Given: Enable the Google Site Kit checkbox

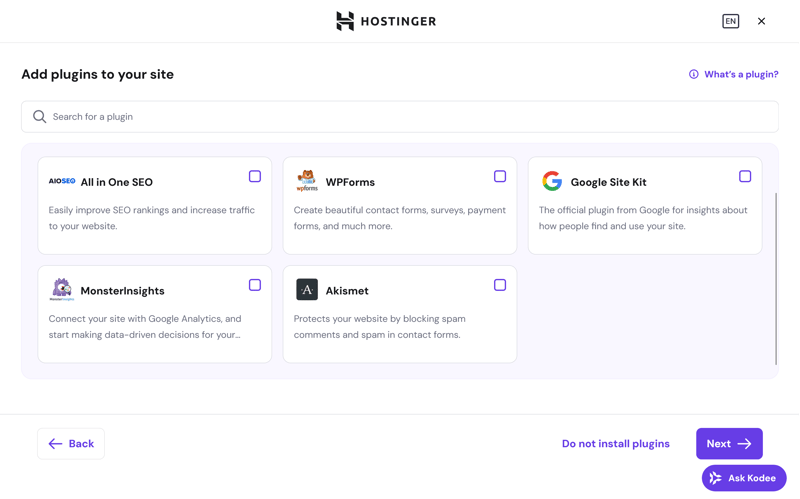Looking at the screenshot, I should (745, 176).
